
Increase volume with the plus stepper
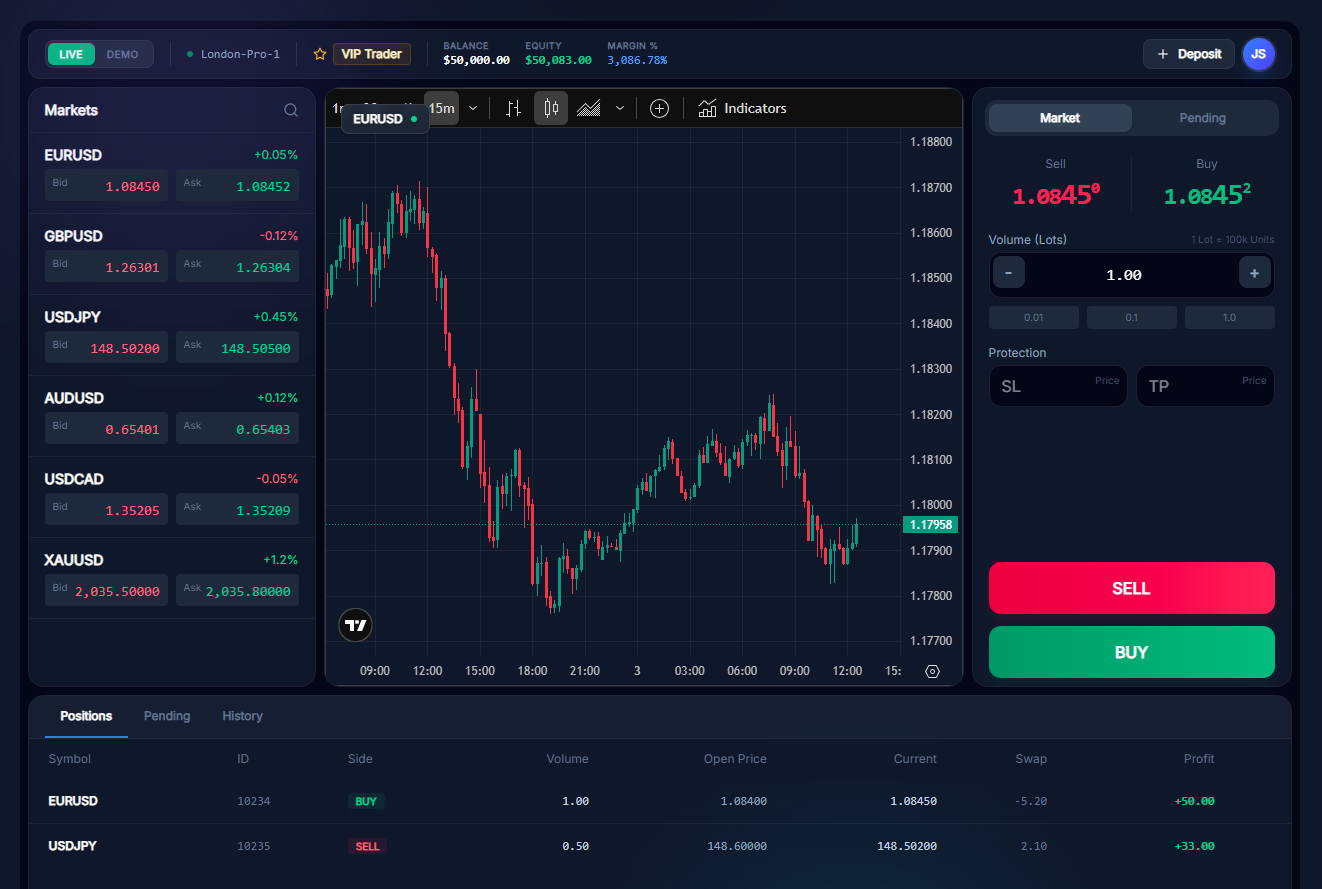1254,272
